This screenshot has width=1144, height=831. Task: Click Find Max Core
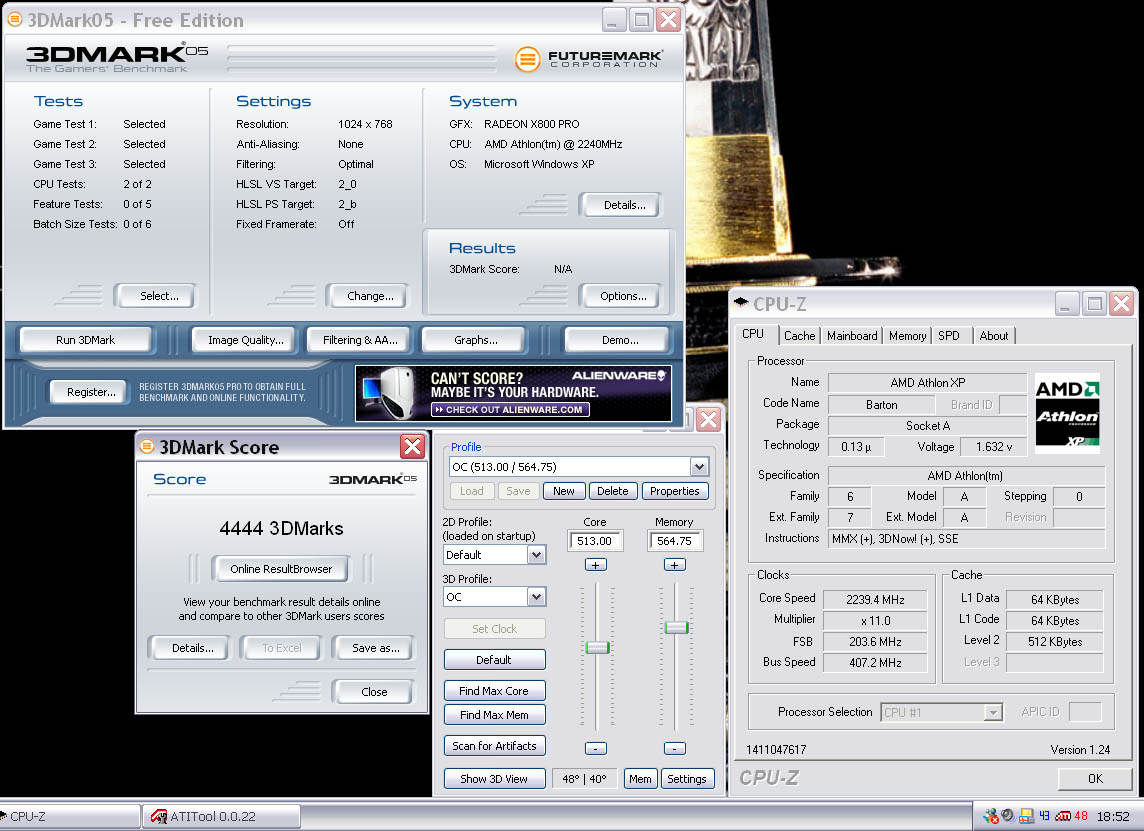point(494,691)
